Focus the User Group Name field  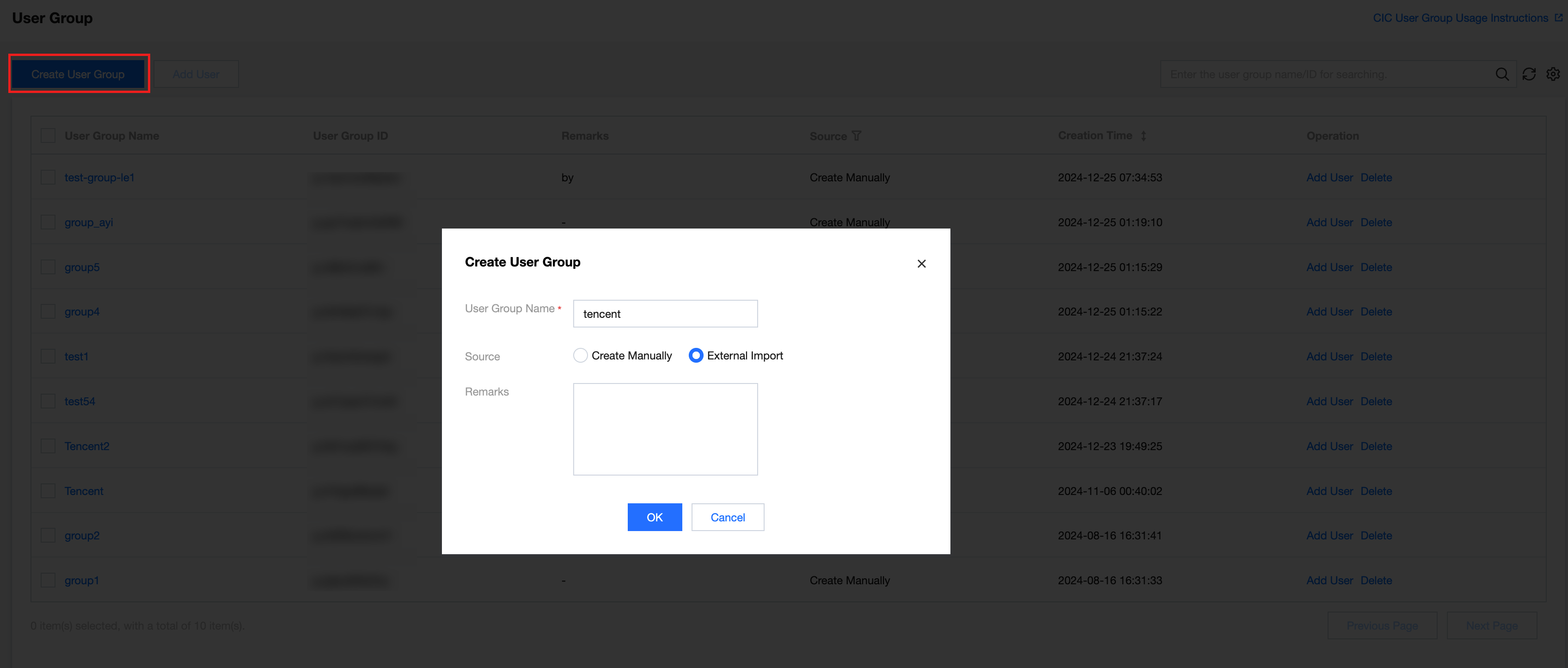[665, 314]
